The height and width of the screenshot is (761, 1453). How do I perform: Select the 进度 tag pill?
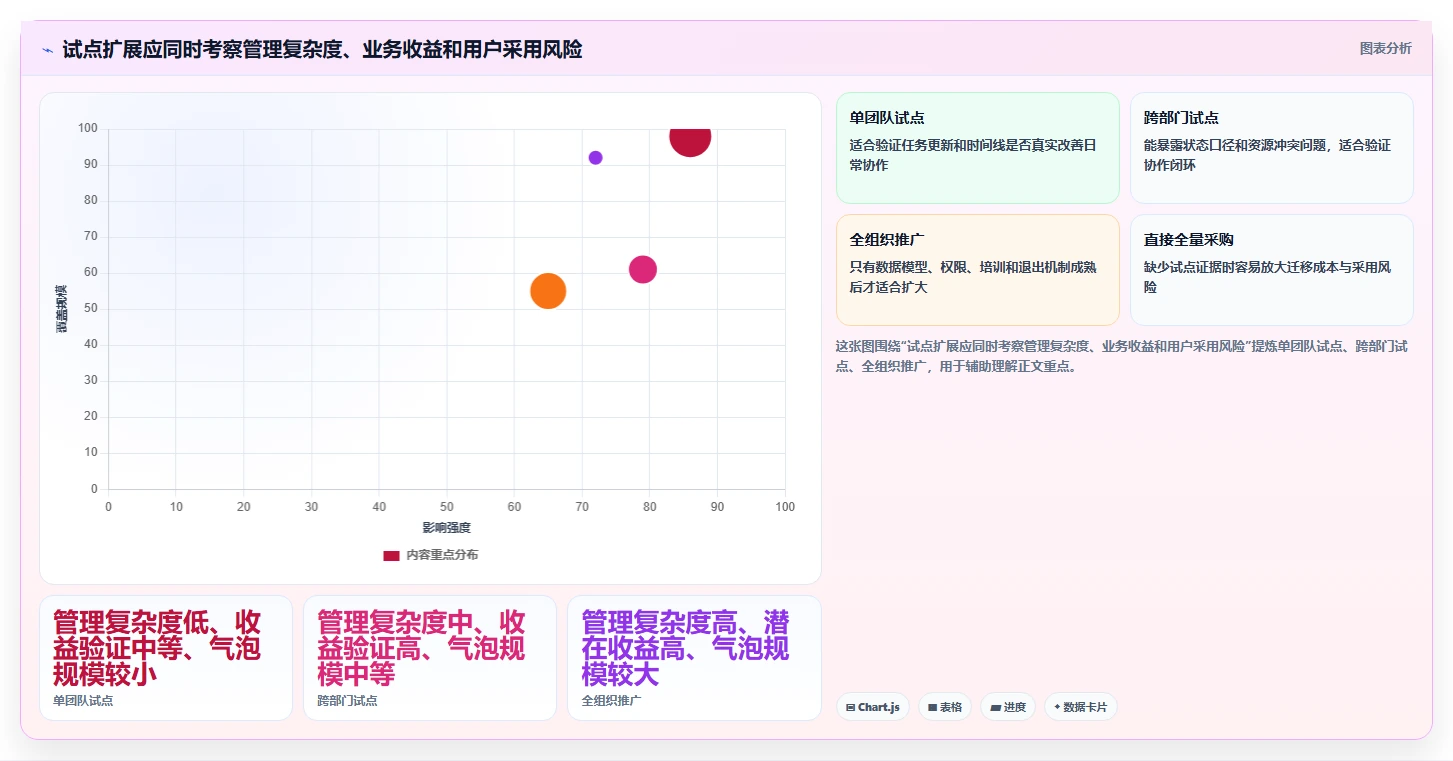[1008, 707]
